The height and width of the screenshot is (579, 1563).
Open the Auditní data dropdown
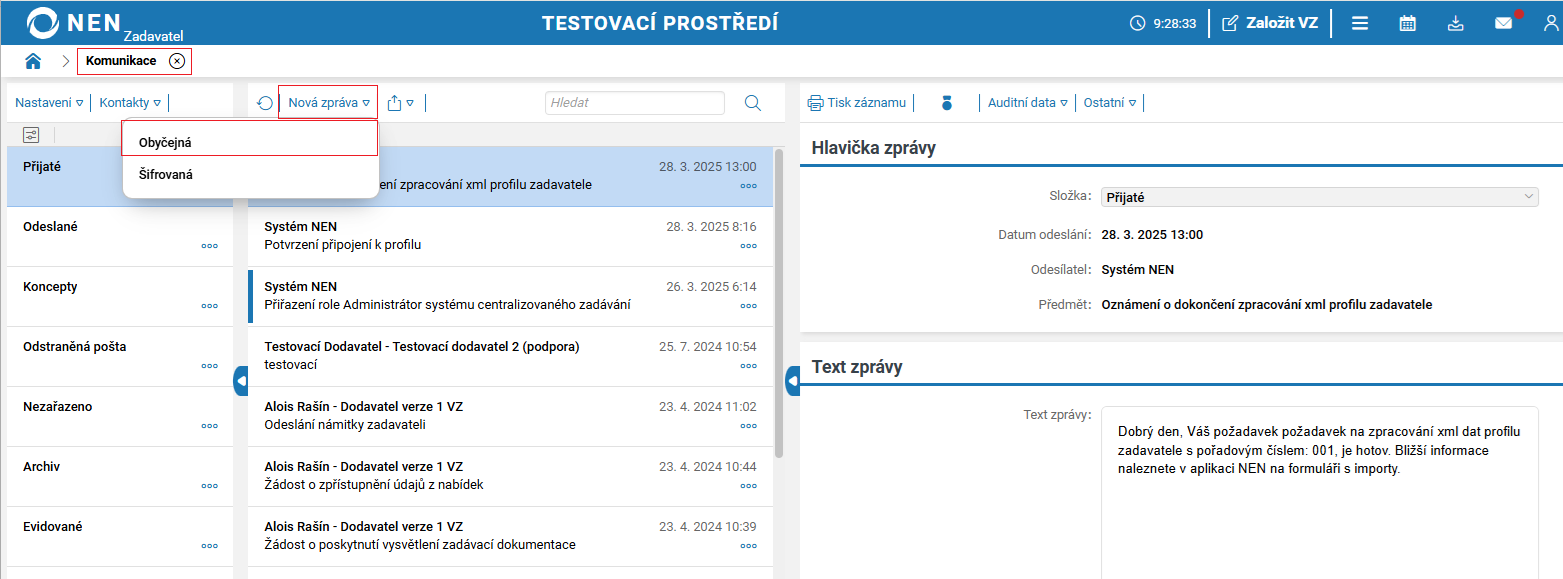pyautogui.click(x=1027, y=102)
